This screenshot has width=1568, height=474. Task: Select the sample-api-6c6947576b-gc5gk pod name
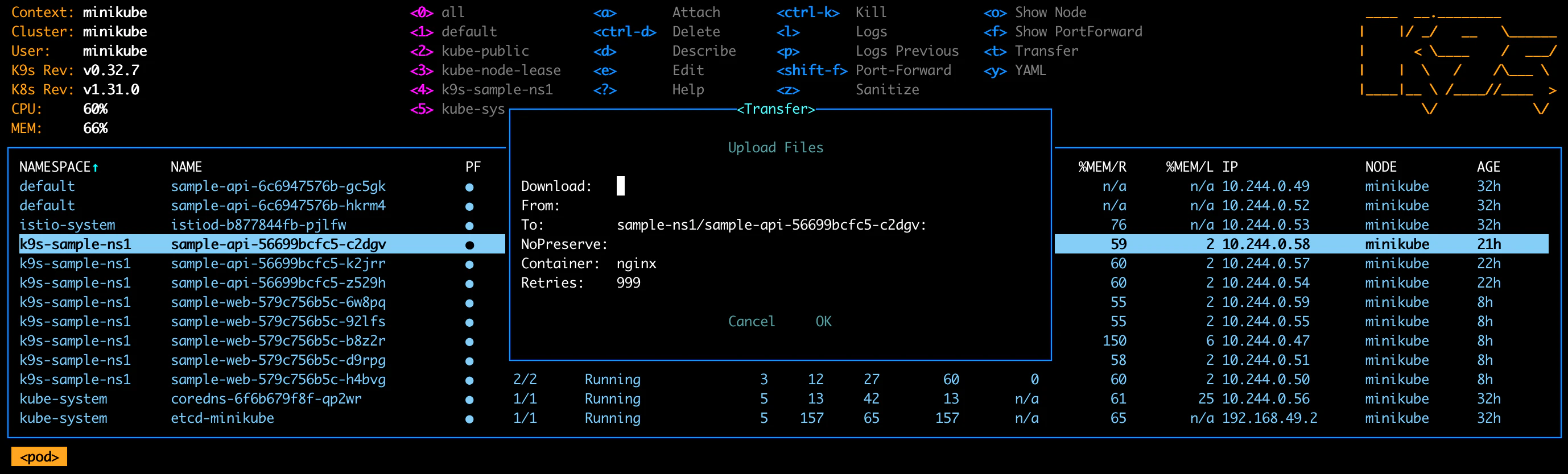[x=278, y=186]
